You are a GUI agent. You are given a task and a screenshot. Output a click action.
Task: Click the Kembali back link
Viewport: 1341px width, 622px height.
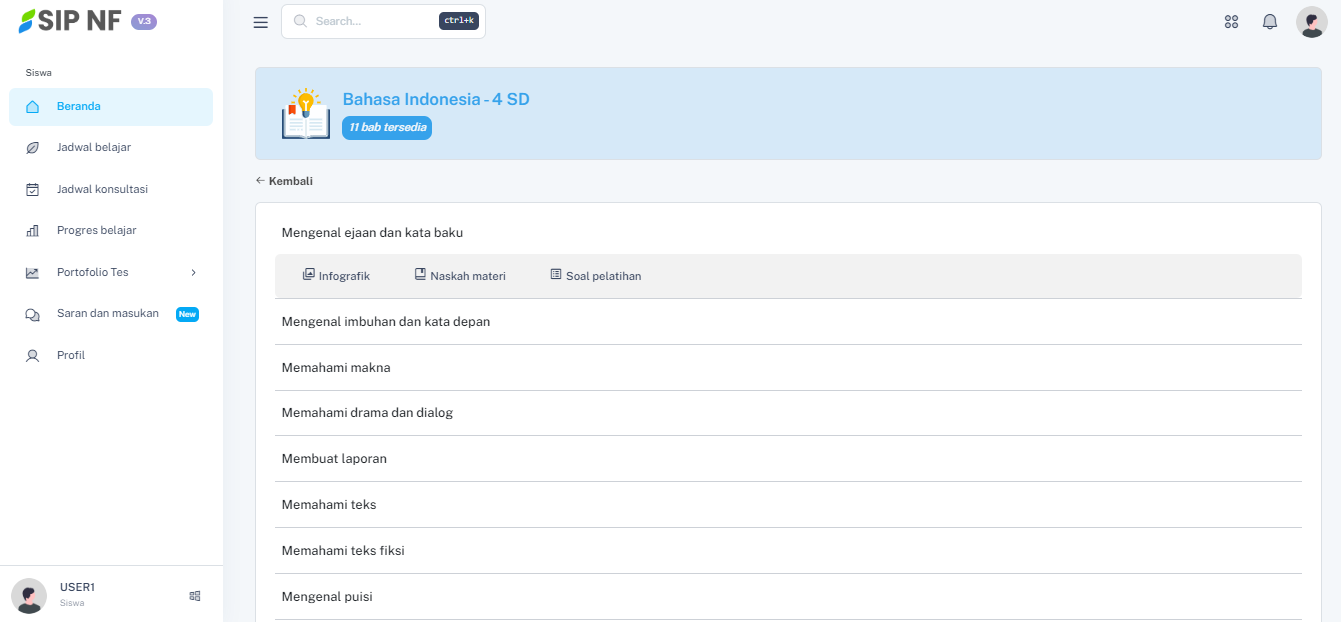[285, 181]
